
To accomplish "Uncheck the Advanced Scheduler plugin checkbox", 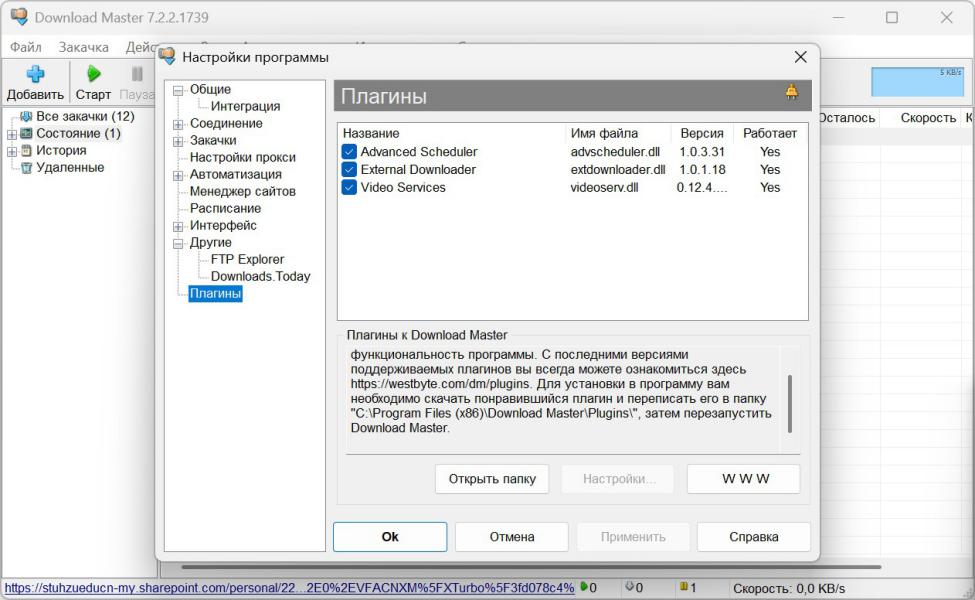I will coord(349,152).
